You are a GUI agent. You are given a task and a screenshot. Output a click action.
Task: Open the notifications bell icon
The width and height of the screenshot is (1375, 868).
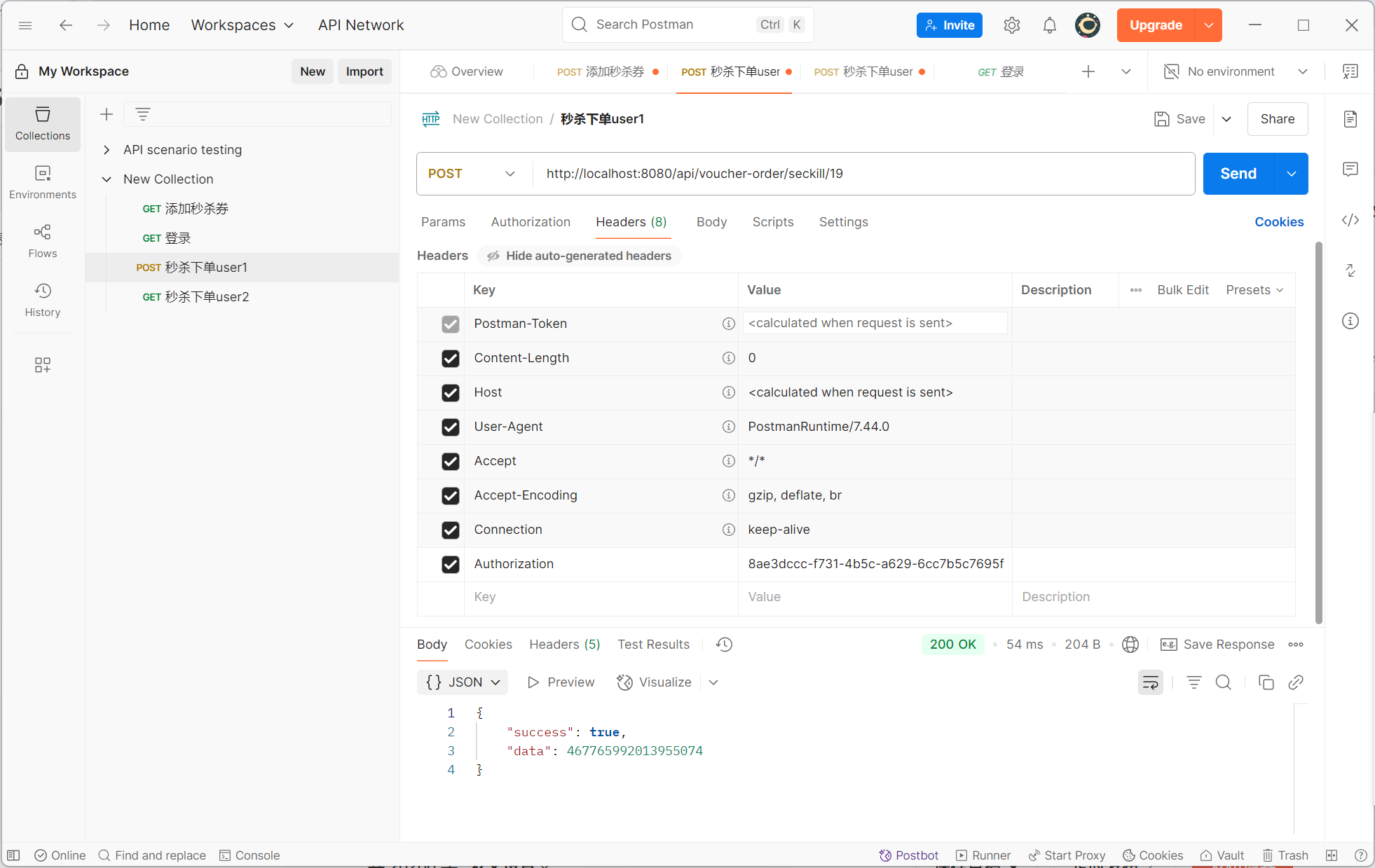click(1049, 25)
